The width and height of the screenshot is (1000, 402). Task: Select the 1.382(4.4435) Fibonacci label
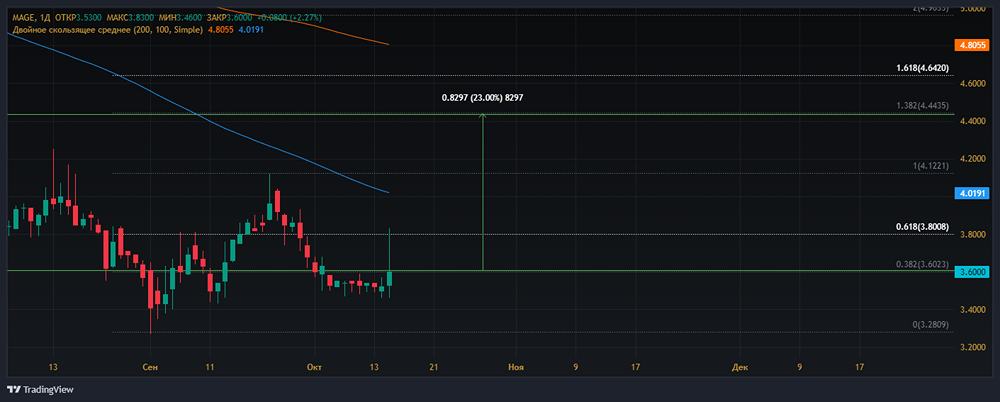click(x=924, y=106)
